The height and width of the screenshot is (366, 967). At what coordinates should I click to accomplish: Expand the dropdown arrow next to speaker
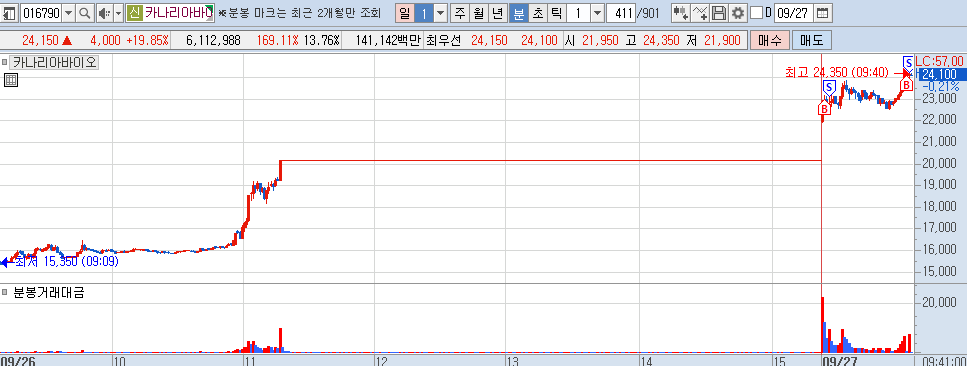(x=118, y=12)
